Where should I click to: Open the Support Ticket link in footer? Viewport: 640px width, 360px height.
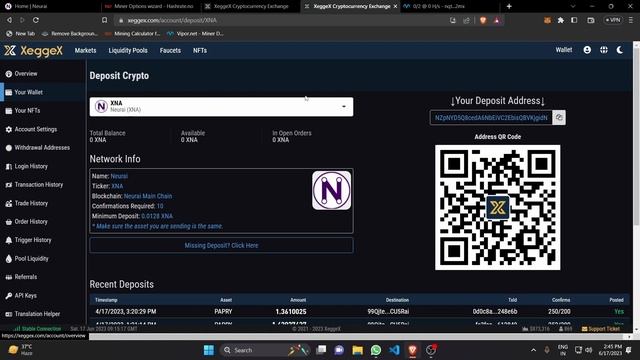click(601, 329)
